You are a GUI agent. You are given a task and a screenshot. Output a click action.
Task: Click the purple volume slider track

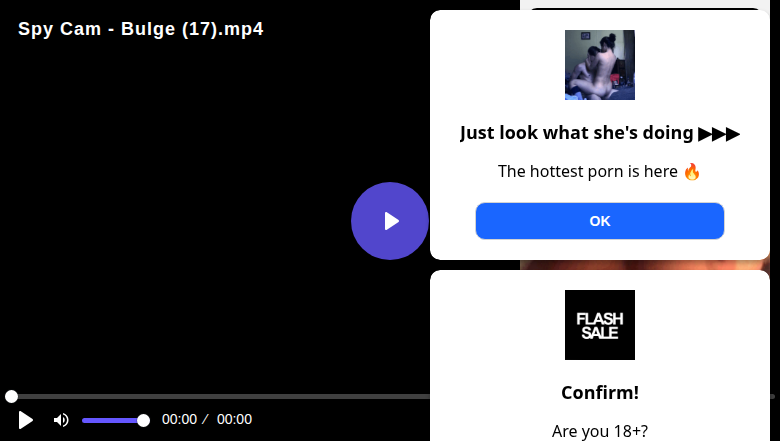[110, 421]
